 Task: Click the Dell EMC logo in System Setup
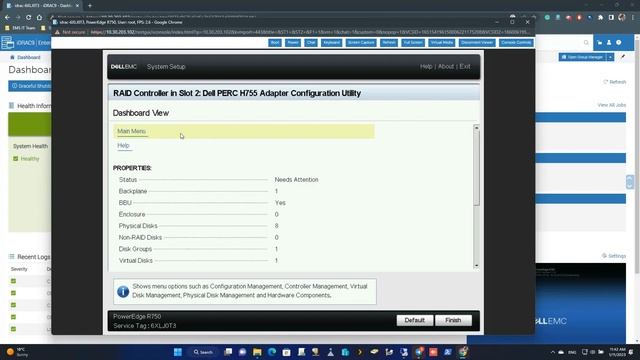[124, 67]
